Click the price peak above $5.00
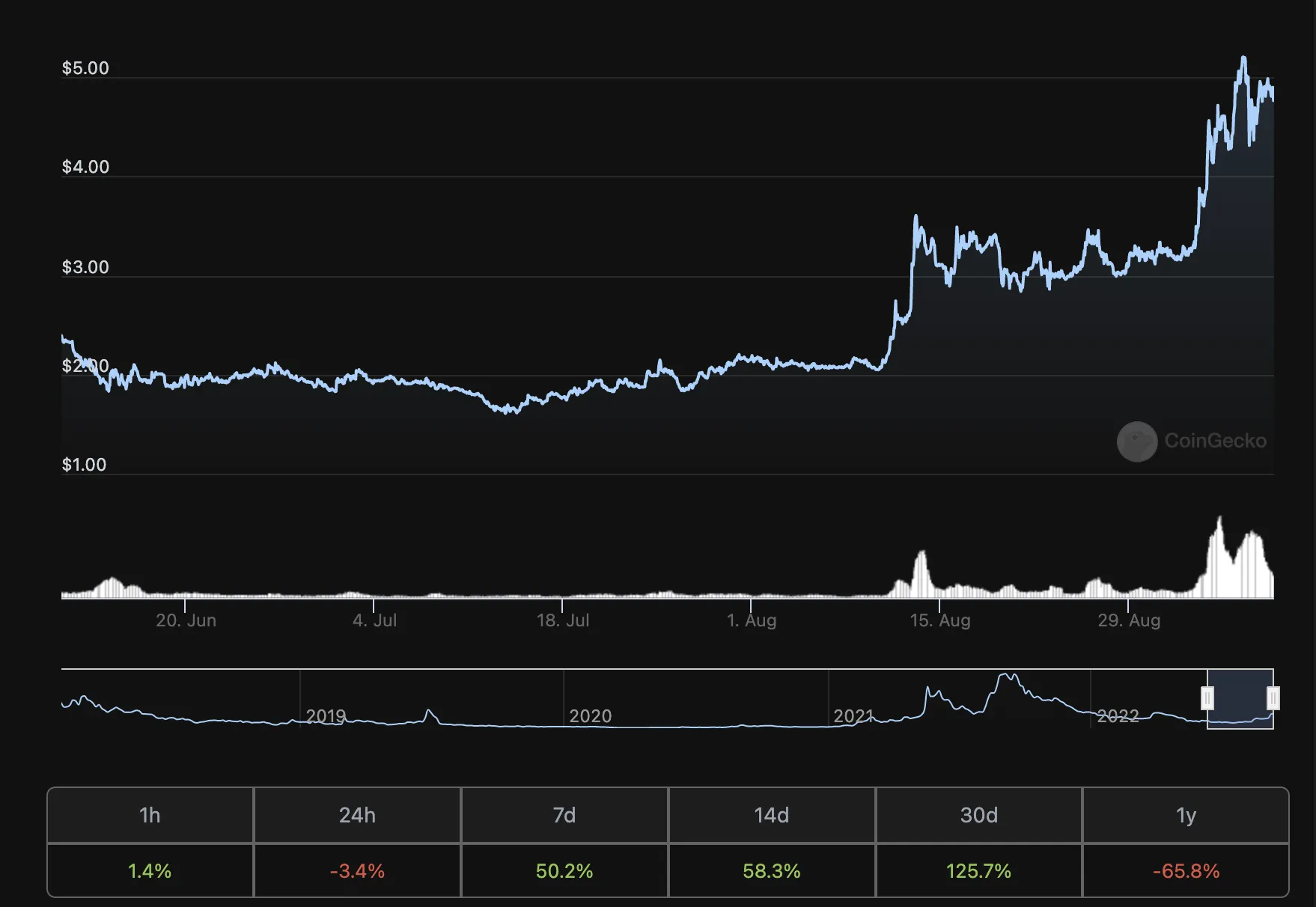Viewport: 1316px width, 907px height. point(1243,58)
